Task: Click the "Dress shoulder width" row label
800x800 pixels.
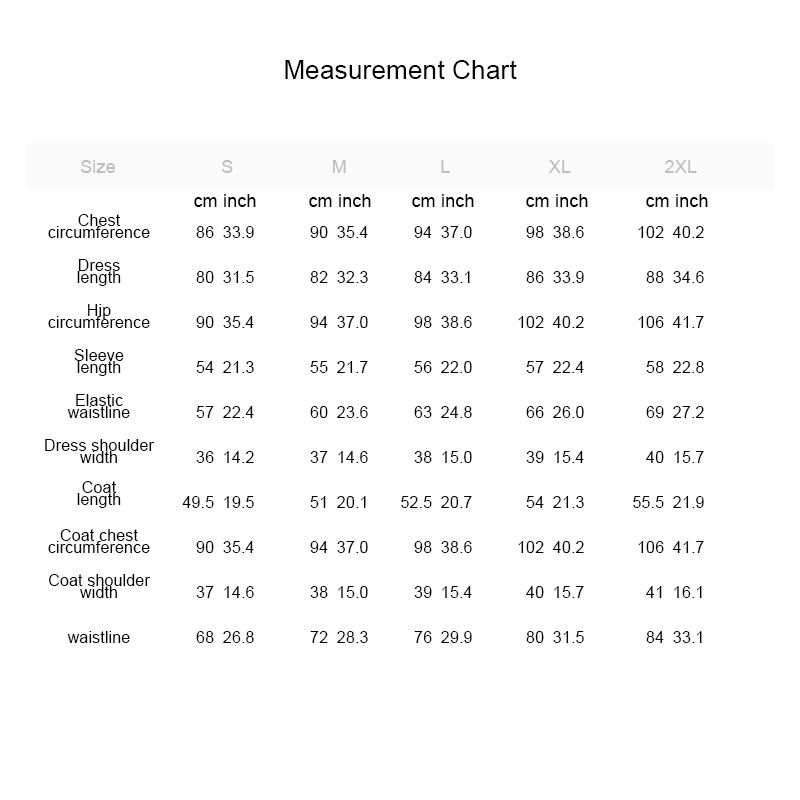Action: click(x=99, y=452)
